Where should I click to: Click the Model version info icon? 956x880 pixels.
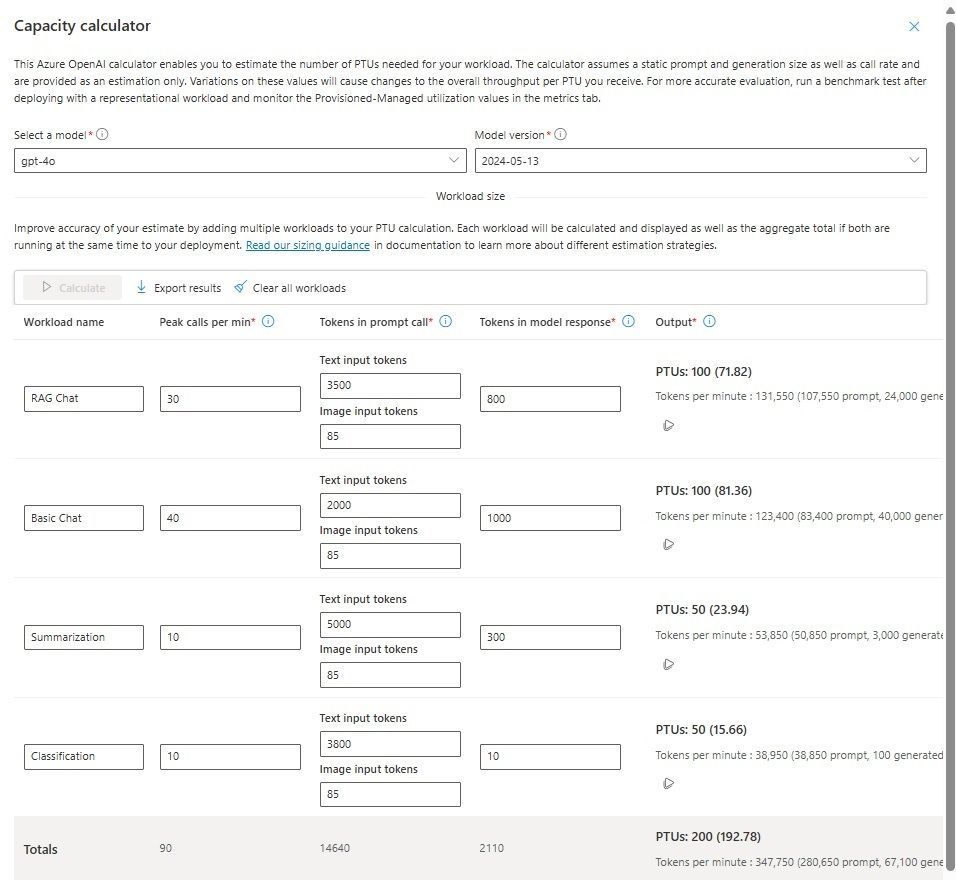tap(560, 135)
